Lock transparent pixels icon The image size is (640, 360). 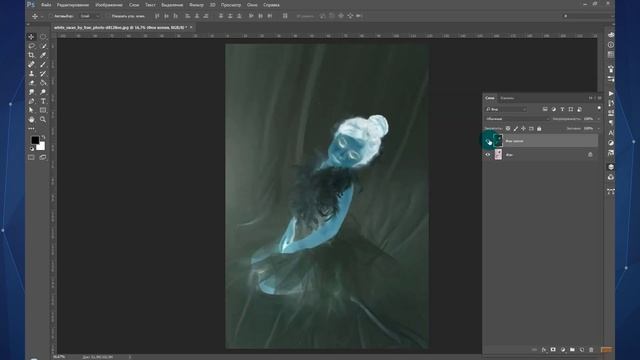click(x=508, y=128)
